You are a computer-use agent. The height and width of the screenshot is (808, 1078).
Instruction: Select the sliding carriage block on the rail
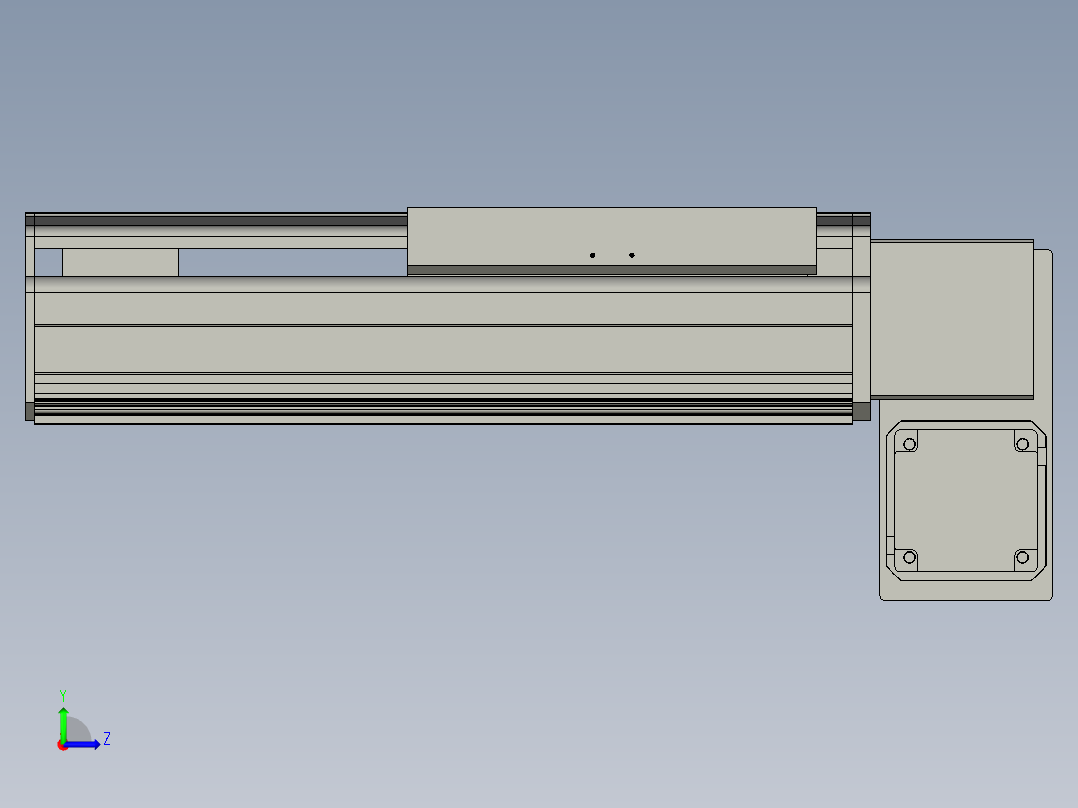tap(612, 240)
